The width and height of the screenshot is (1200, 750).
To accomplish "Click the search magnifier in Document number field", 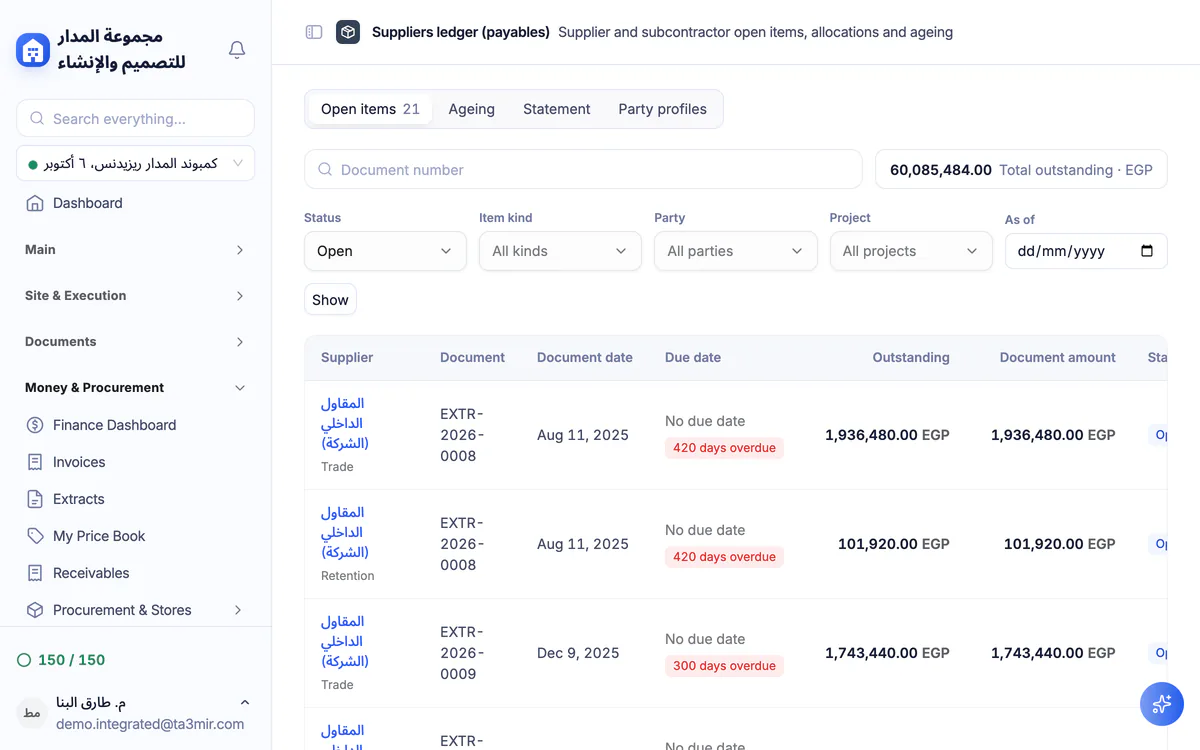I will tap(325, 170).
